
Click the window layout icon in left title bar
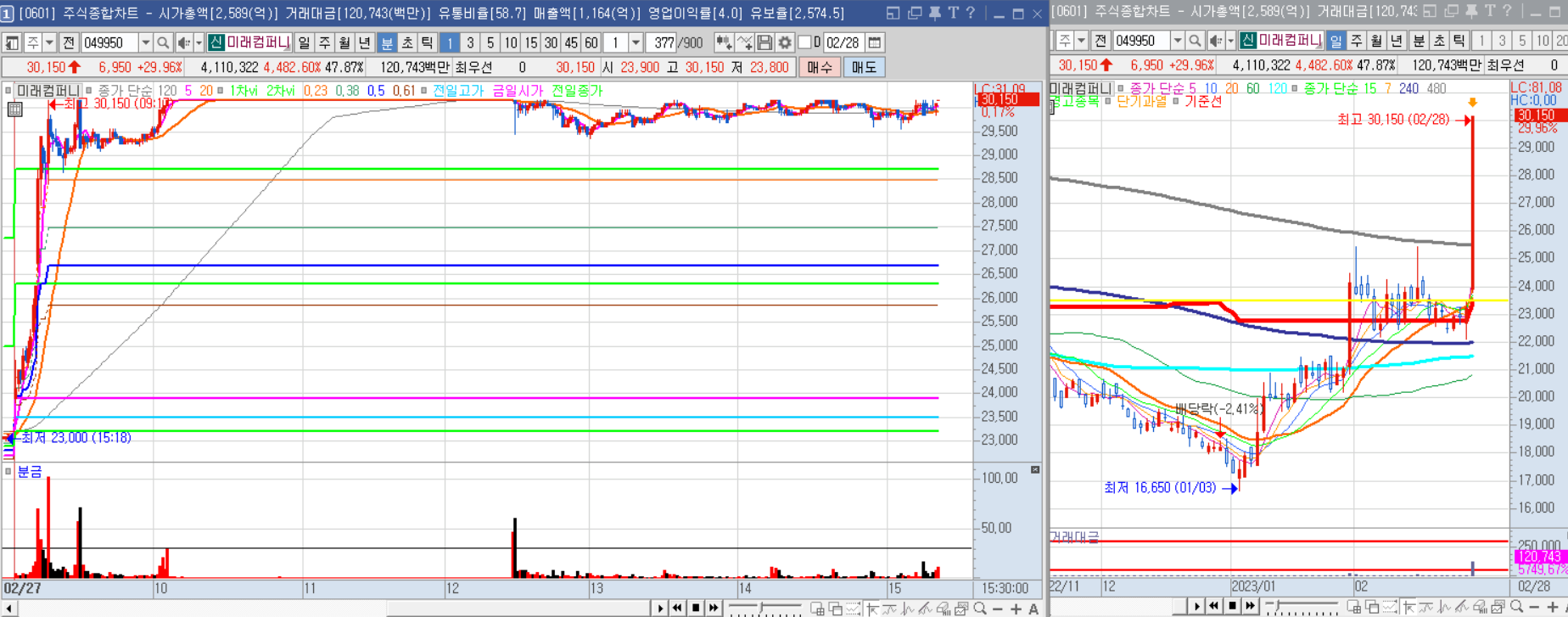pyautogui.click(x=893, y=13)
